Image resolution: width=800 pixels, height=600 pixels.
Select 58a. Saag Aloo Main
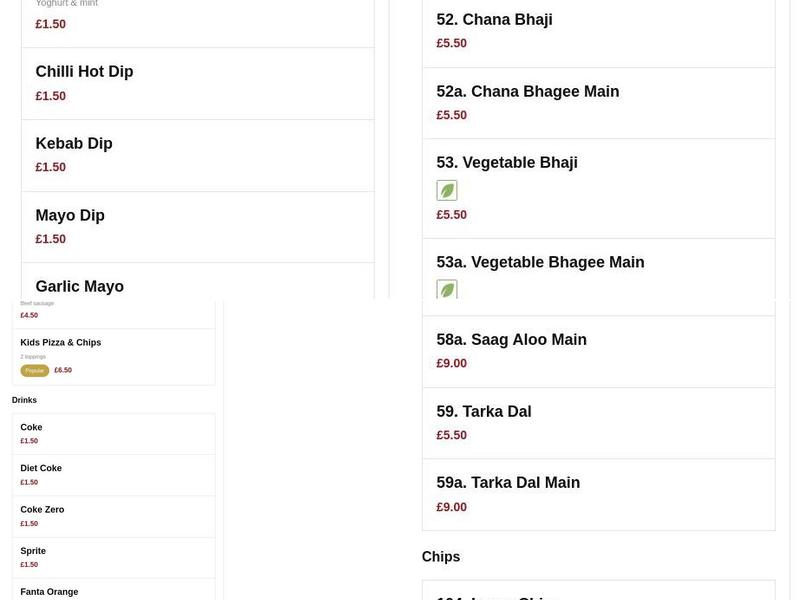(x=512, y=339)
